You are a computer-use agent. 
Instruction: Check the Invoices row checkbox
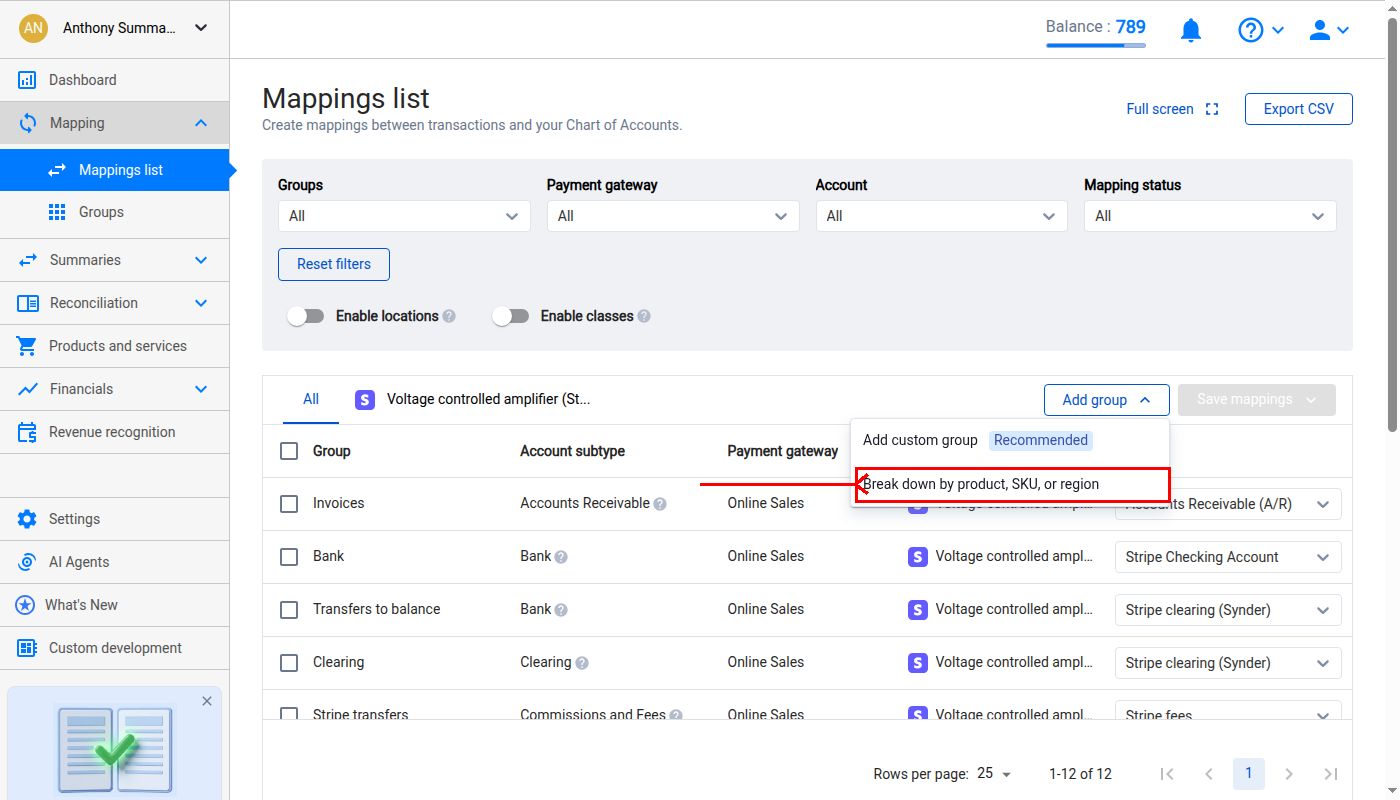(x=289, y=504)
